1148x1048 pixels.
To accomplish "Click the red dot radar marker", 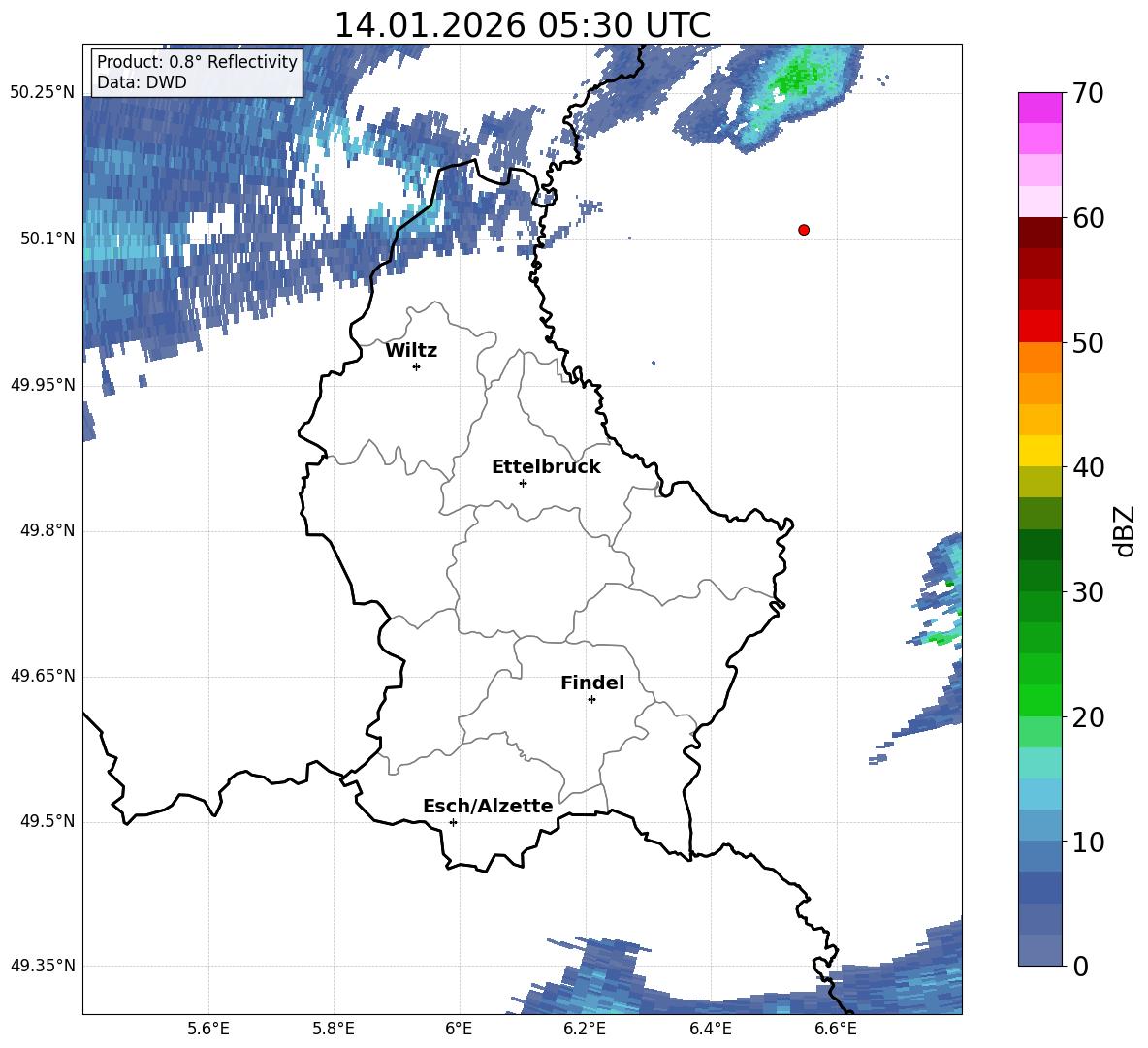I will pos(804,230).
